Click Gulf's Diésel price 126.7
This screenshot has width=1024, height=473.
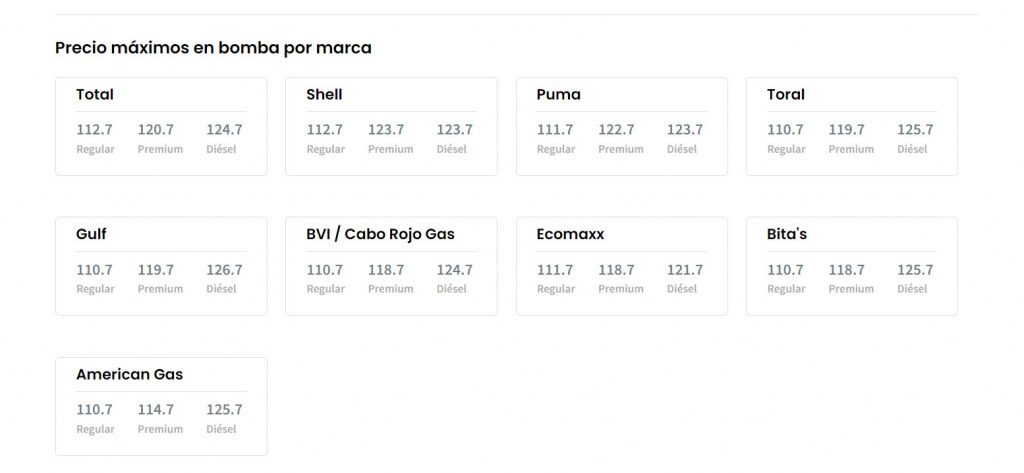tap(224, 269)
